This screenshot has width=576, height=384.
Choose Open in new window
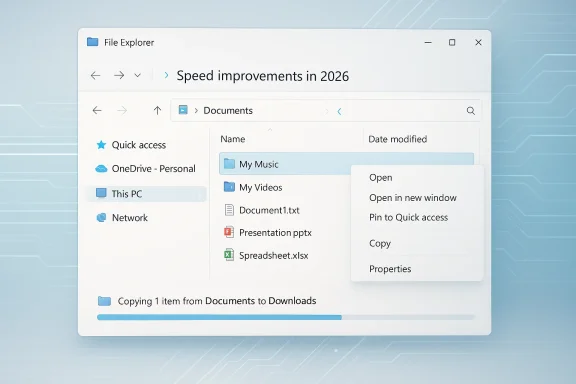[x=413, y=198]
